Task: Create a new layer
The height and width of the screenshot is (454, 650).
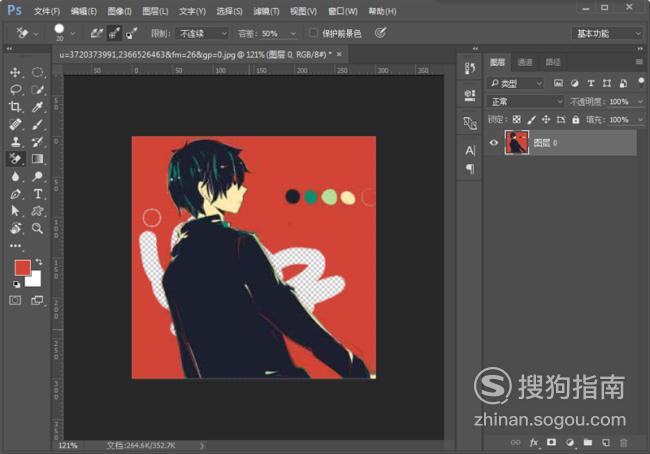Action: tap(606, 442)
